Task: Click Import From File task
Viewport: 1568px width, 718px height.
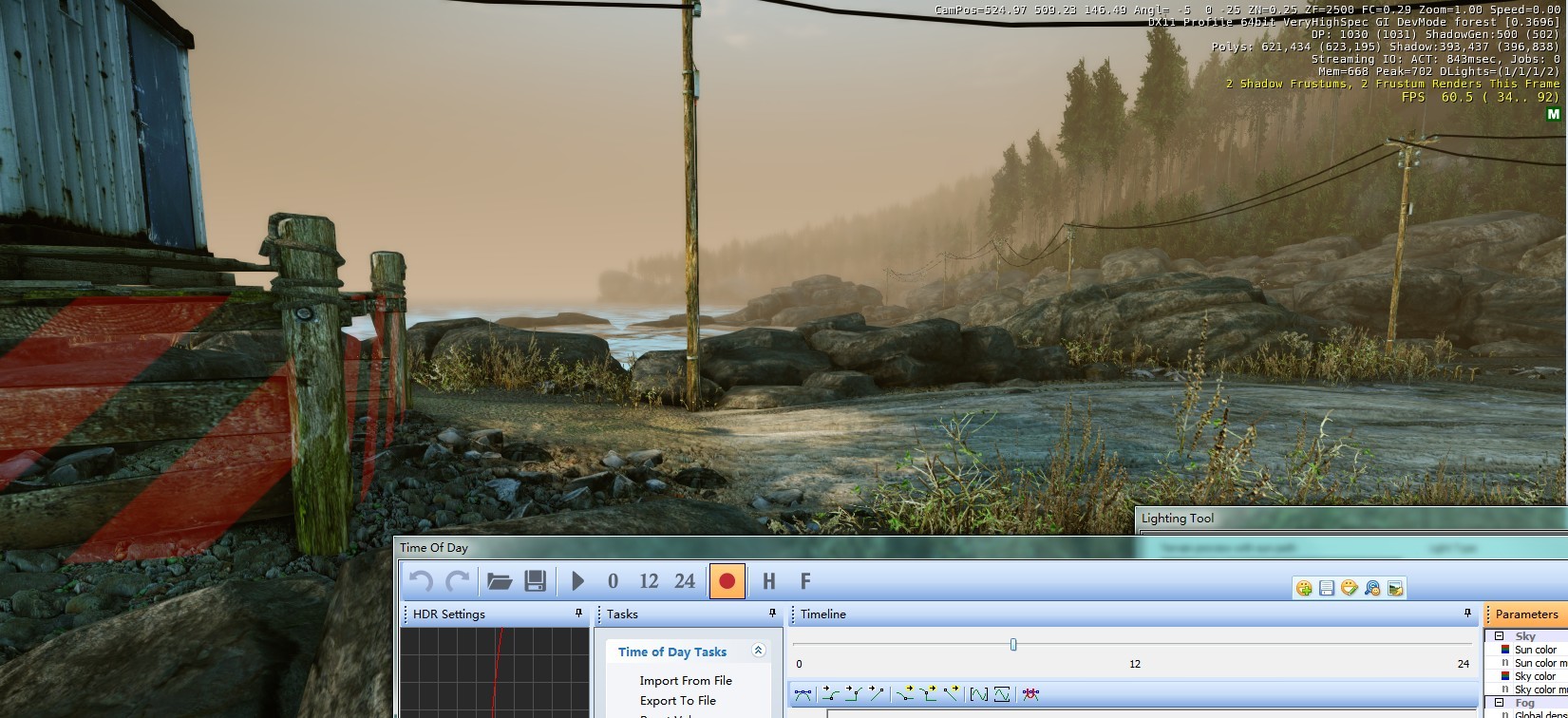Action: 686,680
